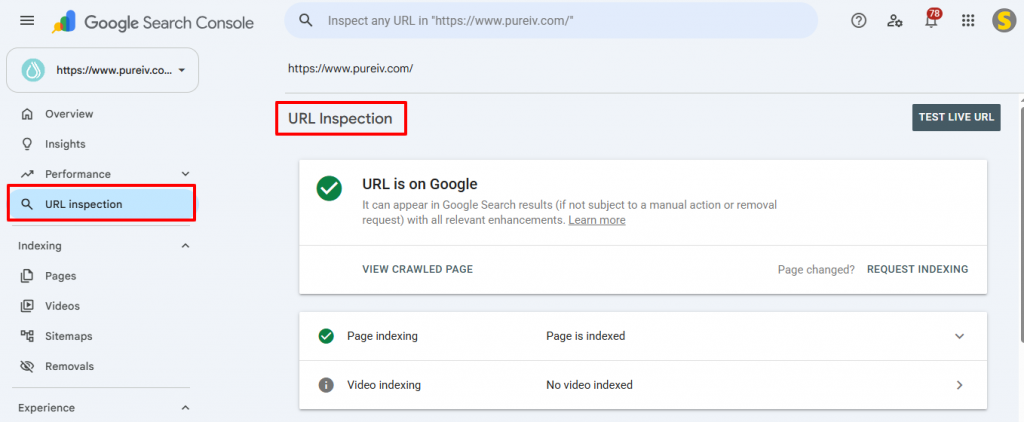Click the Inspect any URL search field
1024x422 pixels.
[x=551, y=20]
